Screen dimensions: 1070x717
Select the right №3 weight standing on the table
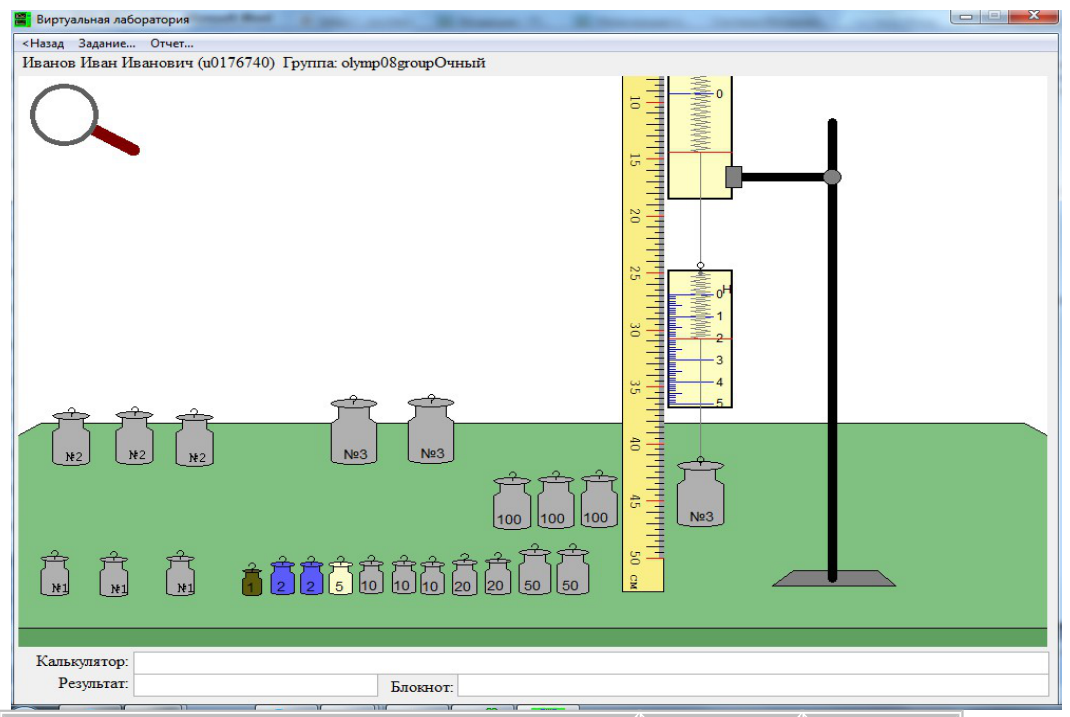coord(431,430)
